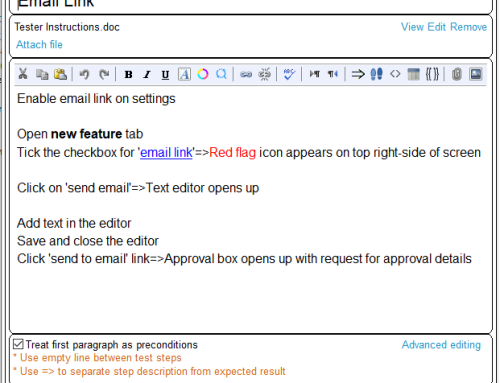
Task: Click the 'Save and close the editor' line
Action: pyautogui.click(x=88, y=241)
